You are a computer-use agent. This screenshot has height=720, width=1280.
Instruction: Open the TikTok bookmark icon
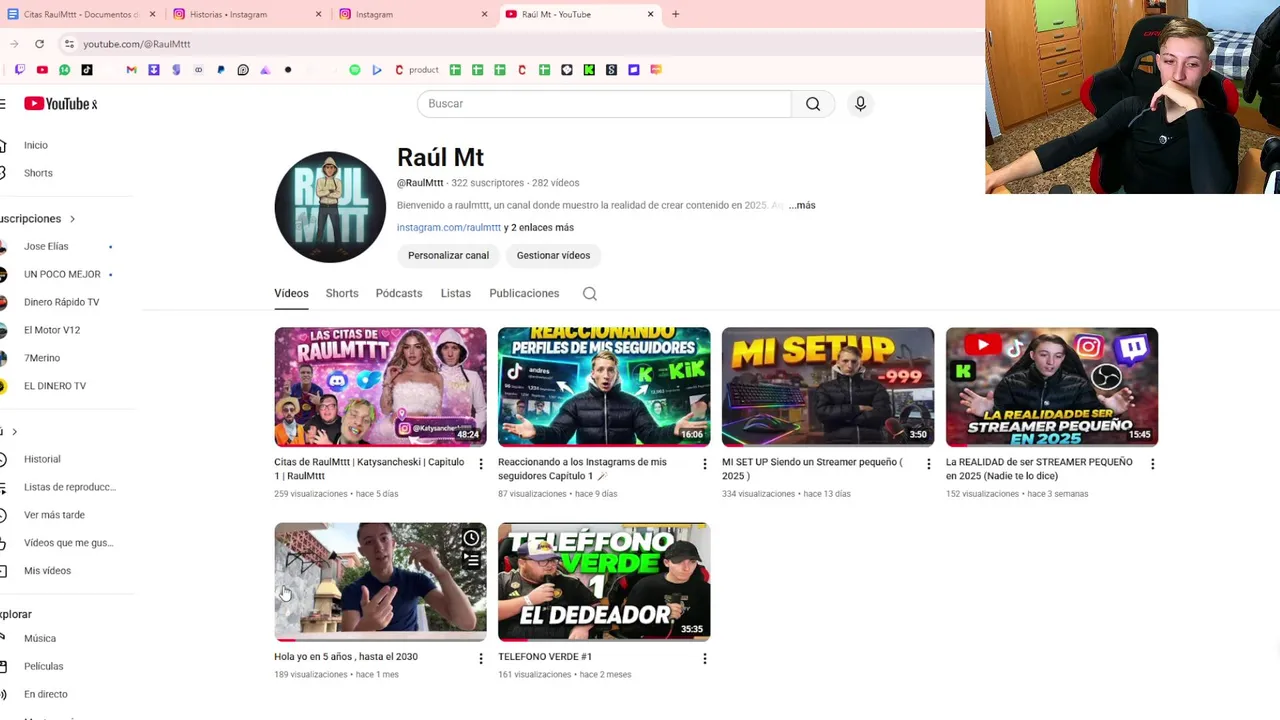pos(87,70)
